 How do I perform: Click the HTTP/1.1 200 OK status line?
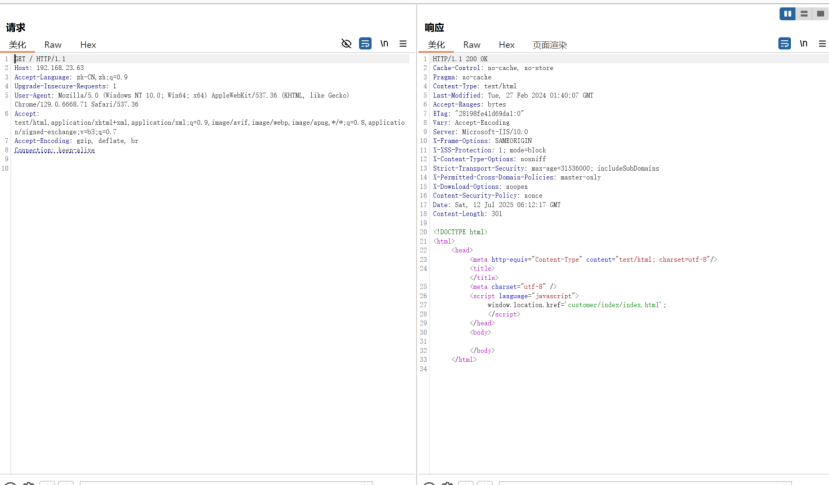460,59
